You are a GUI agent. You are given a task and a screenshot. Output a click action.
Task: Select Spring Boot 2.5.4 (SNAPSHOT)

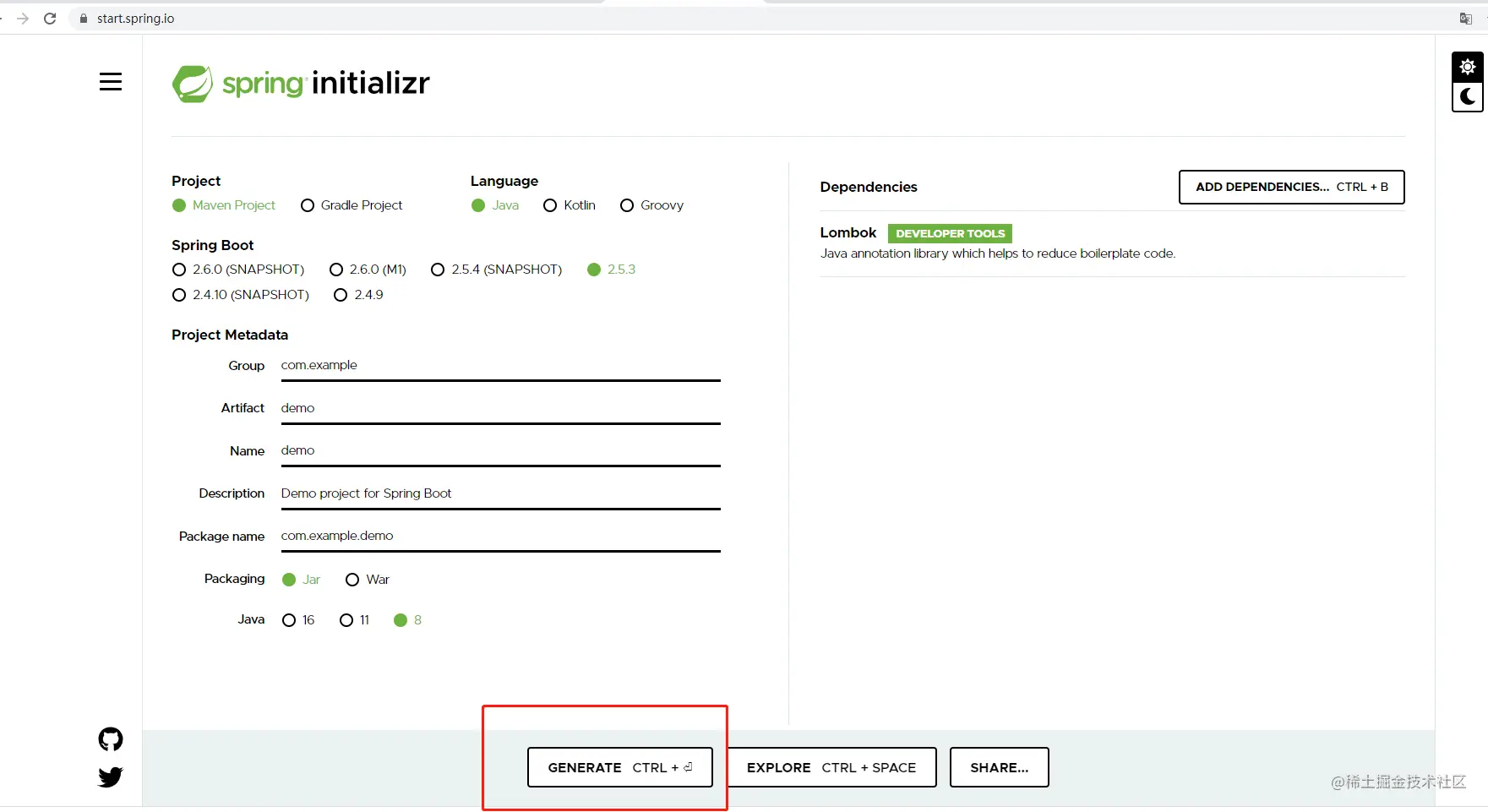[x=496, y=270]
